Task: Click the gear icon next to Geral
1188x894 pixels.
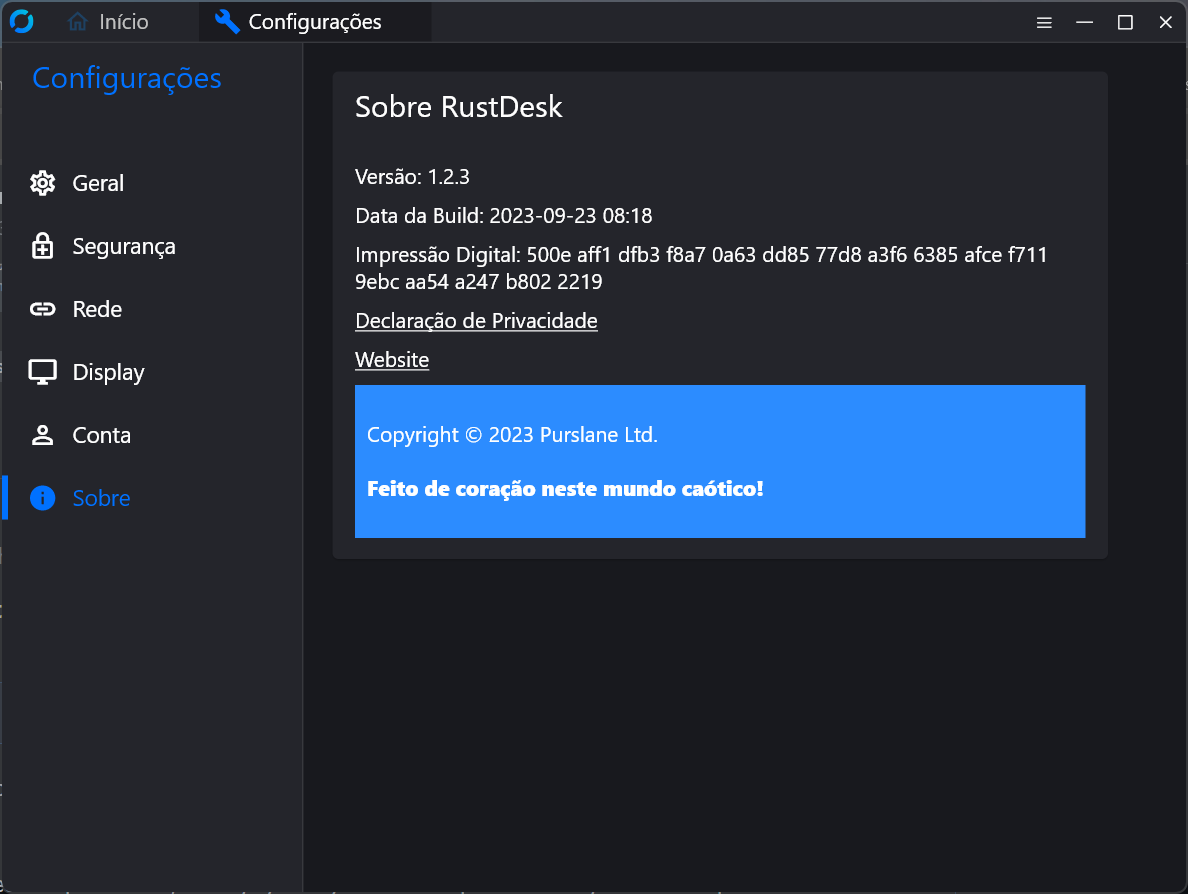Action: point(42,183)
